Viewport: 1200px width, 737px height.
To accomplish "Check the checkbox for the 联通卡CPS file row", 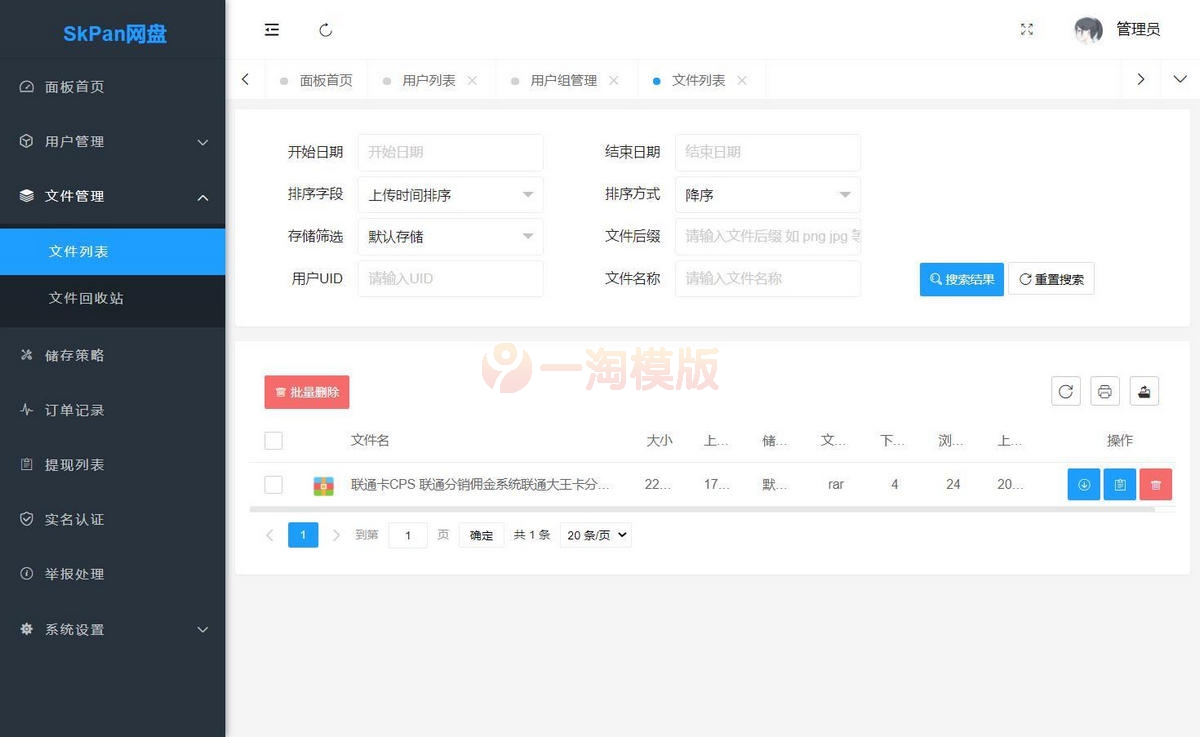I will coord(273,484).
